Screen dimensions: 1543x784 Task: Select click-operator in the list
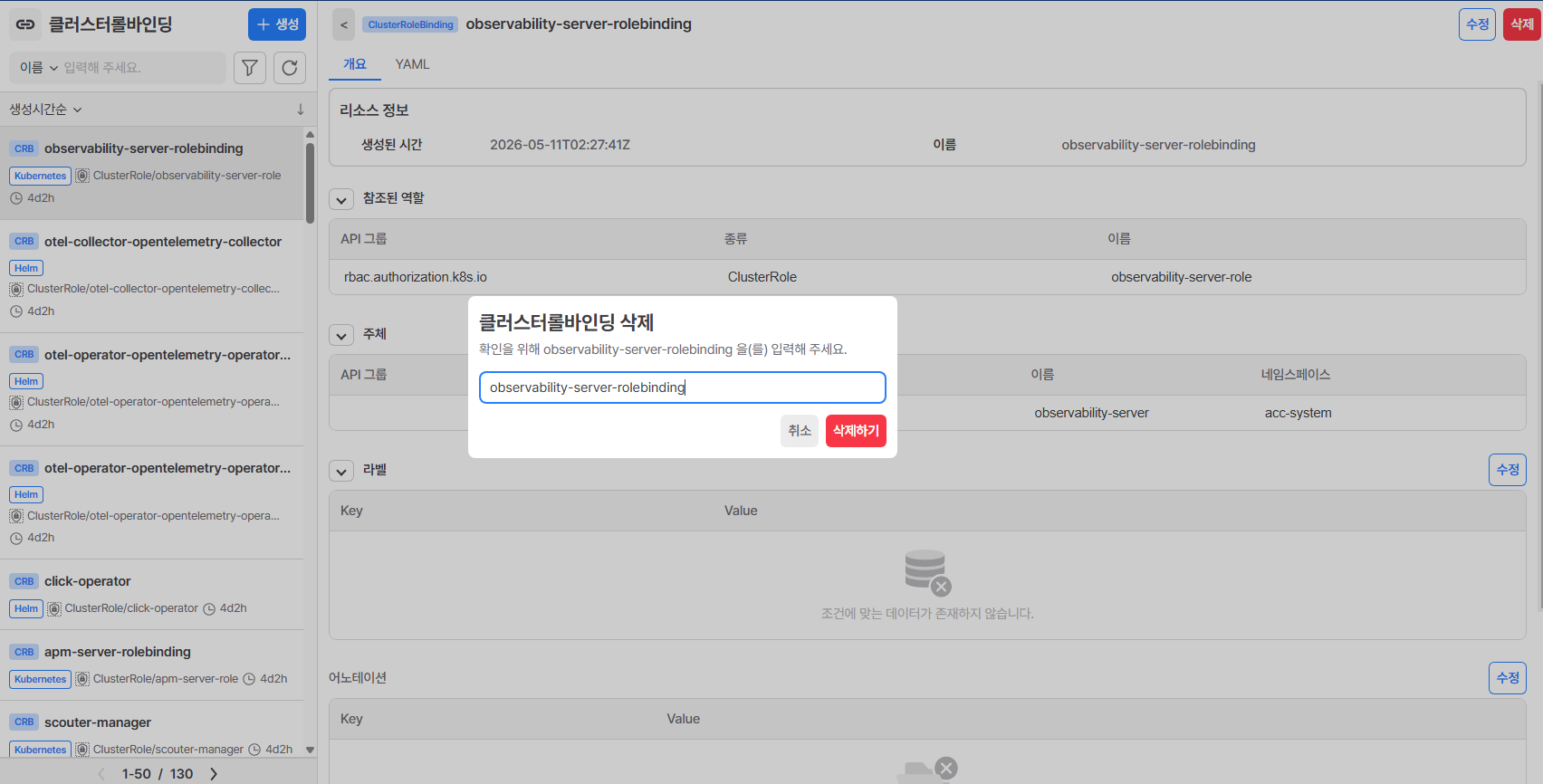click(x=152, y=595)
